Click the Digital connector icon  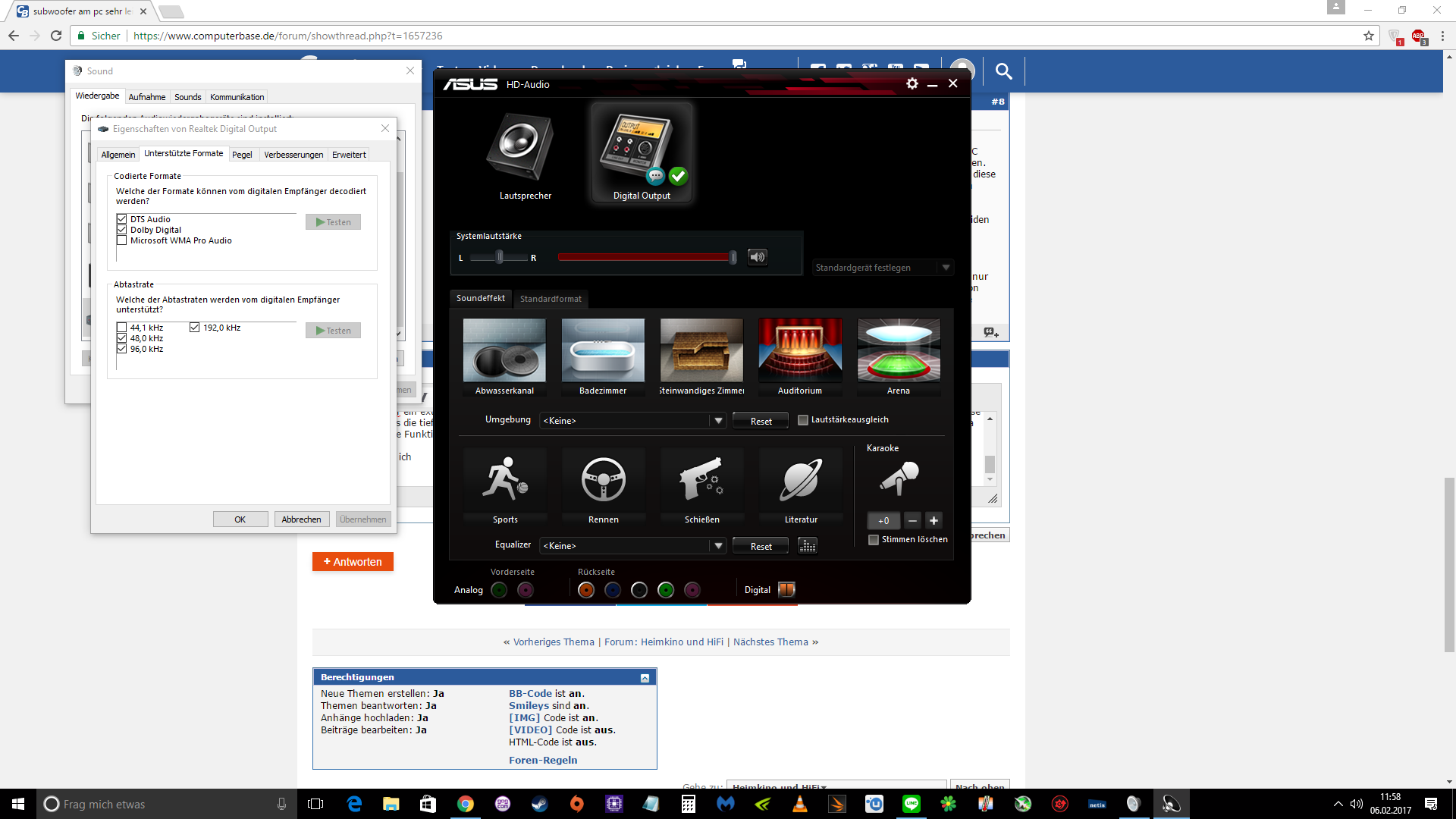pos(786,589)
